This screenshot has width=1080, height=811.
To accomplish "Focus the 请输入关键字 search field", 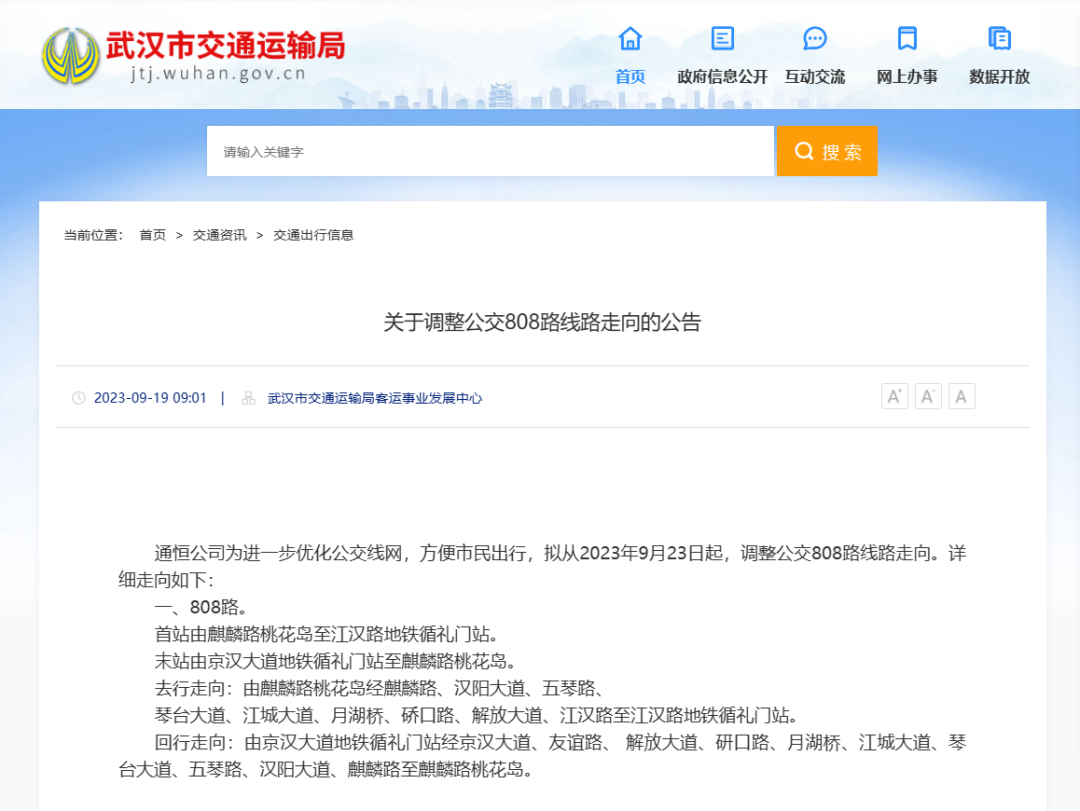I will point(490,152).
